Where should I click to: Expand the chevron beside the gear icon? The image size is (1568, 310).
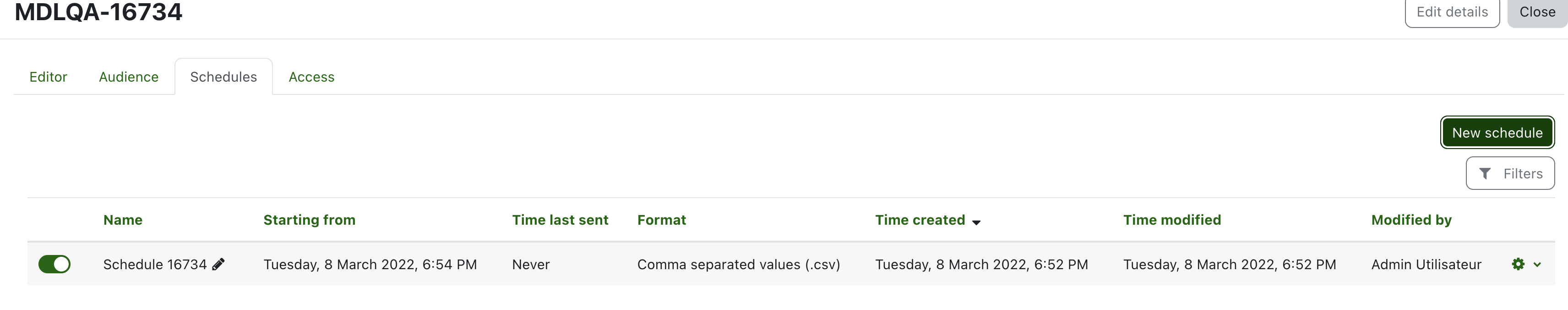pyautogui.click(x=1537, y=264)
